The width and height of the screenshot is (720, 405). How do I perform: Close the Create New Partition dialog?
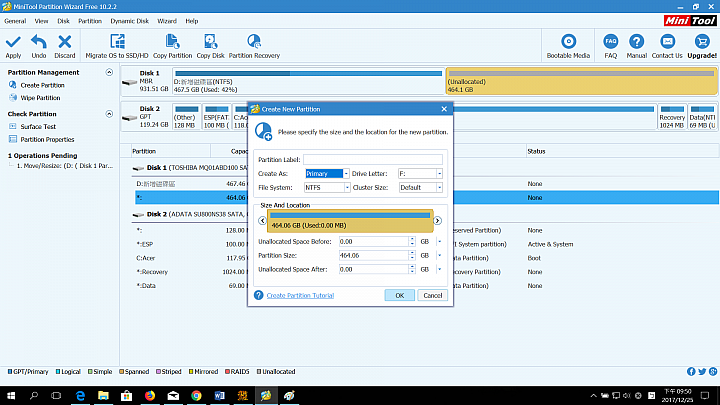point(444,109)
